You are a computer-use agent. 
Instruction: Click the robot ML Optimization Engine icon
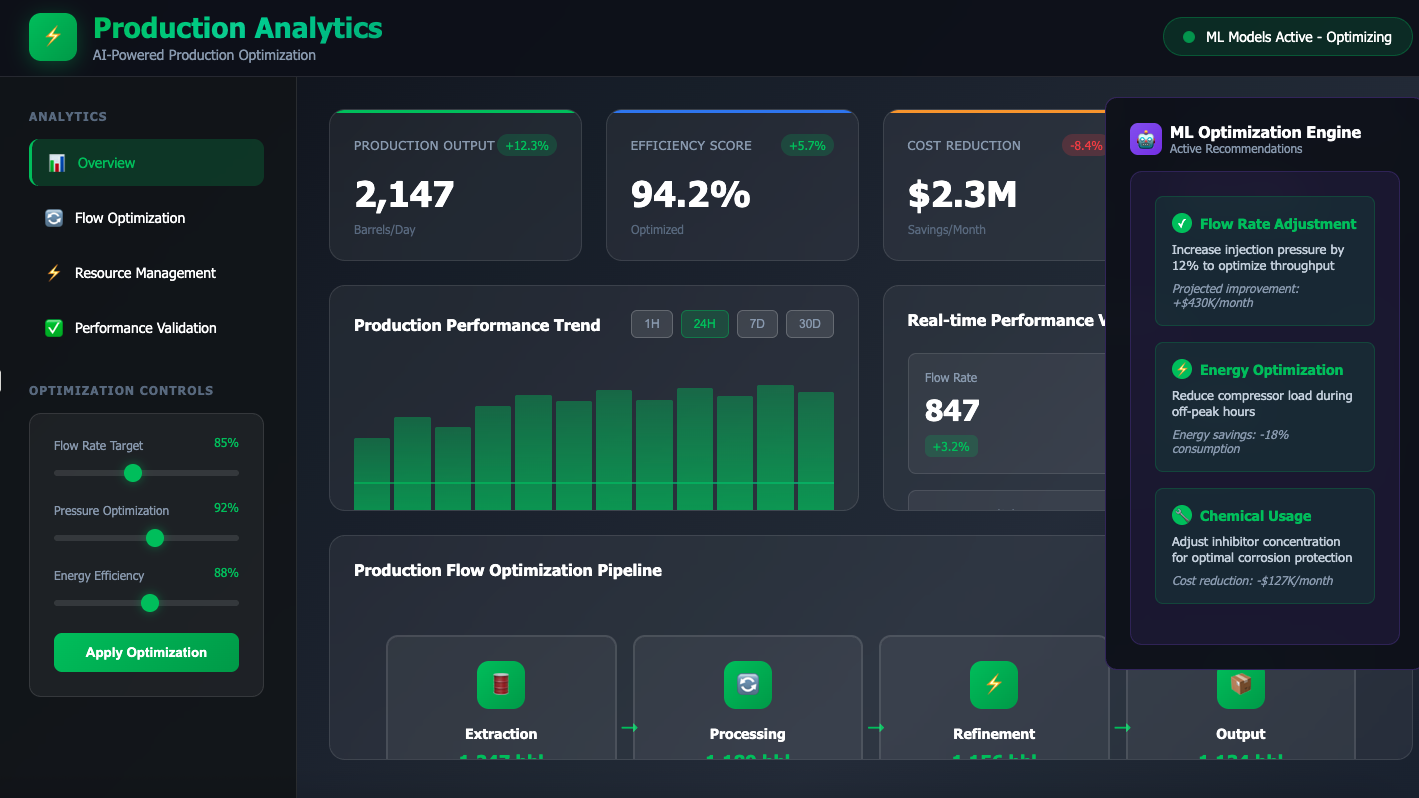[1145, 139]
